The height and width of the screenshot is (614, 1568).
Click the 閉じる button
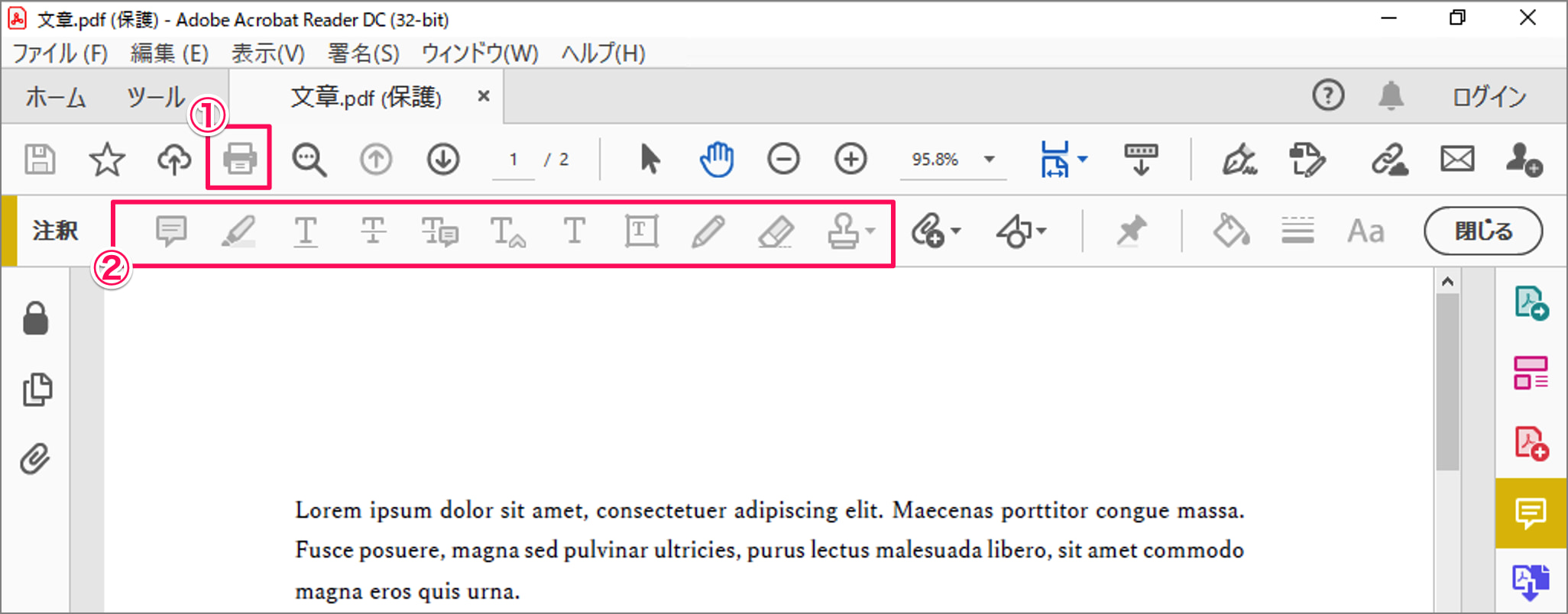(x=1482, y=231)
